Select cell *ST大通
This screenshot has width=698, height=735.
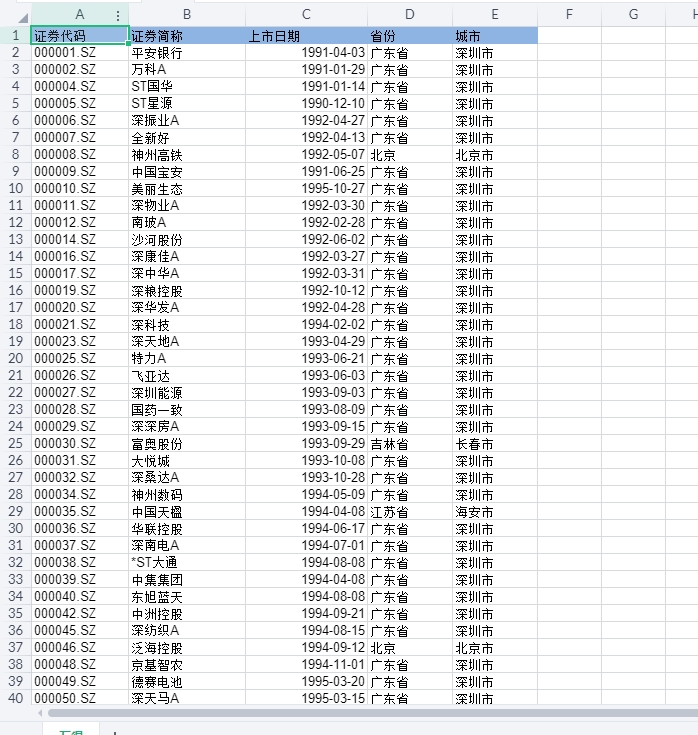(x=187, y=562)
